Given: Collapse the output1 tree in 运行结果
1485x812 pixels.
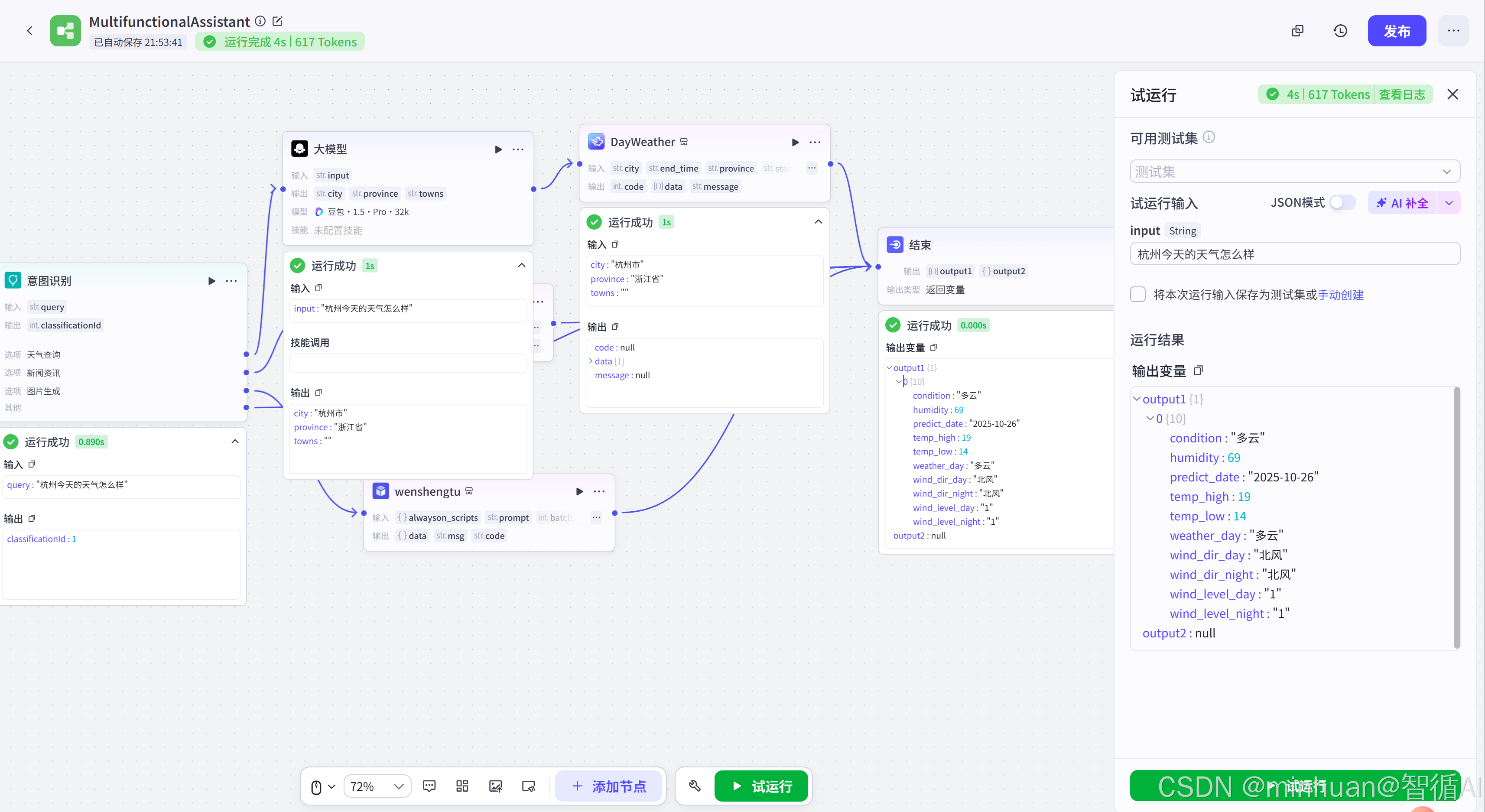Looking at the screenshot, I should point(1137,399).
